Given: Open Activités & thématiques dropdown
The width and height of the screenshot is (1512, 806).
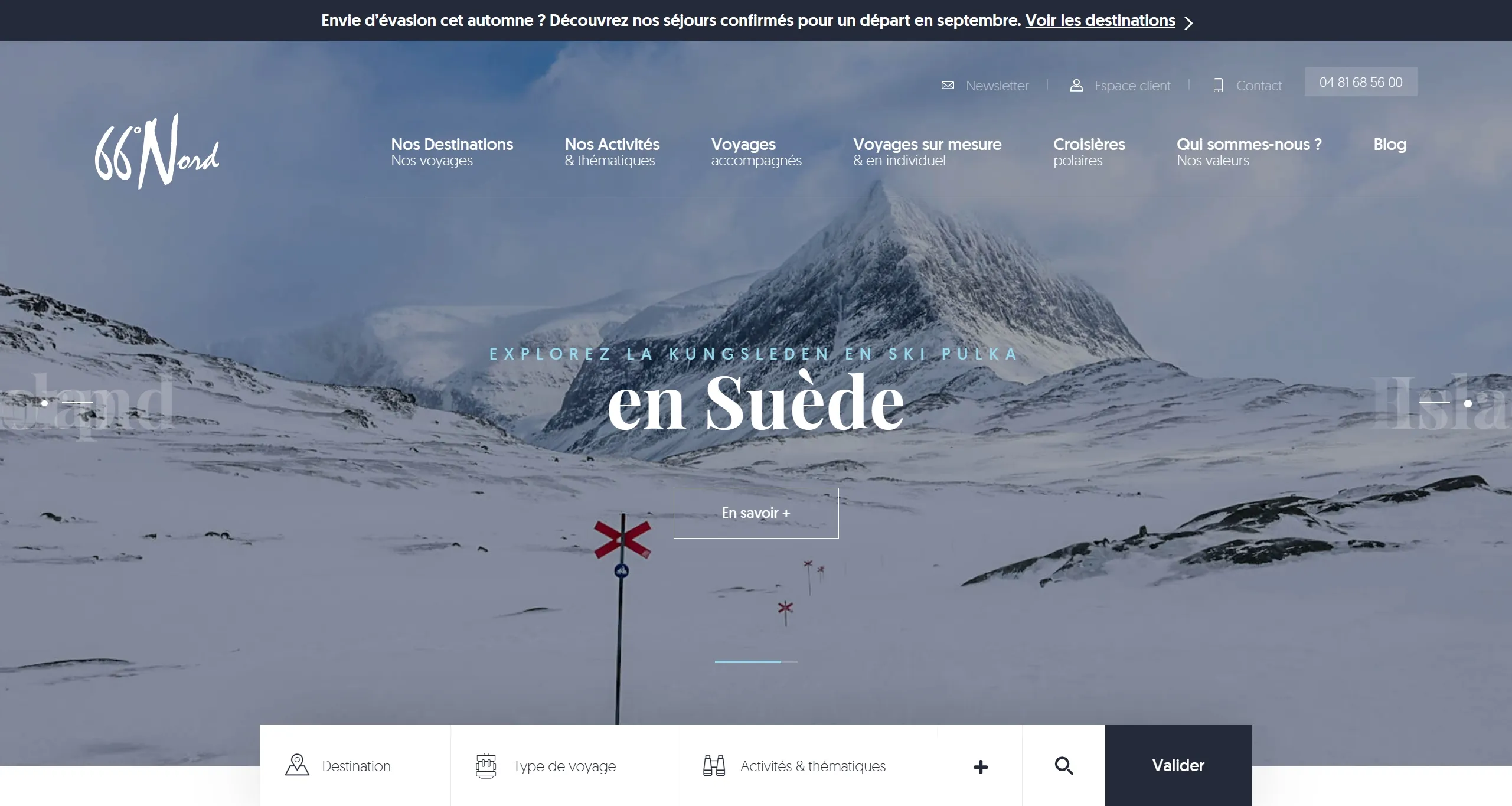Looking at the screenshot, I should click(x=808, y=765).
